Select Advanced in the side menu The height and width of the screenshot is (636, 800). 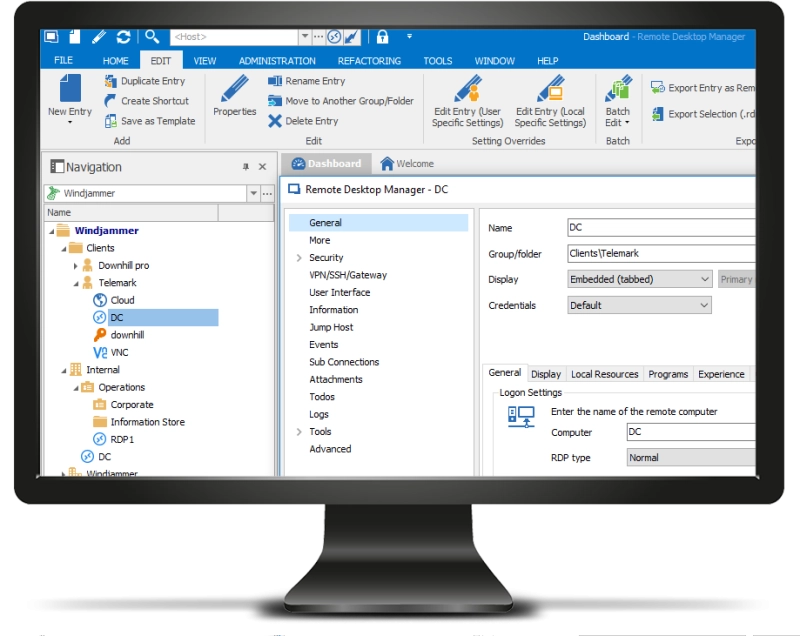(x=330, y=449)
